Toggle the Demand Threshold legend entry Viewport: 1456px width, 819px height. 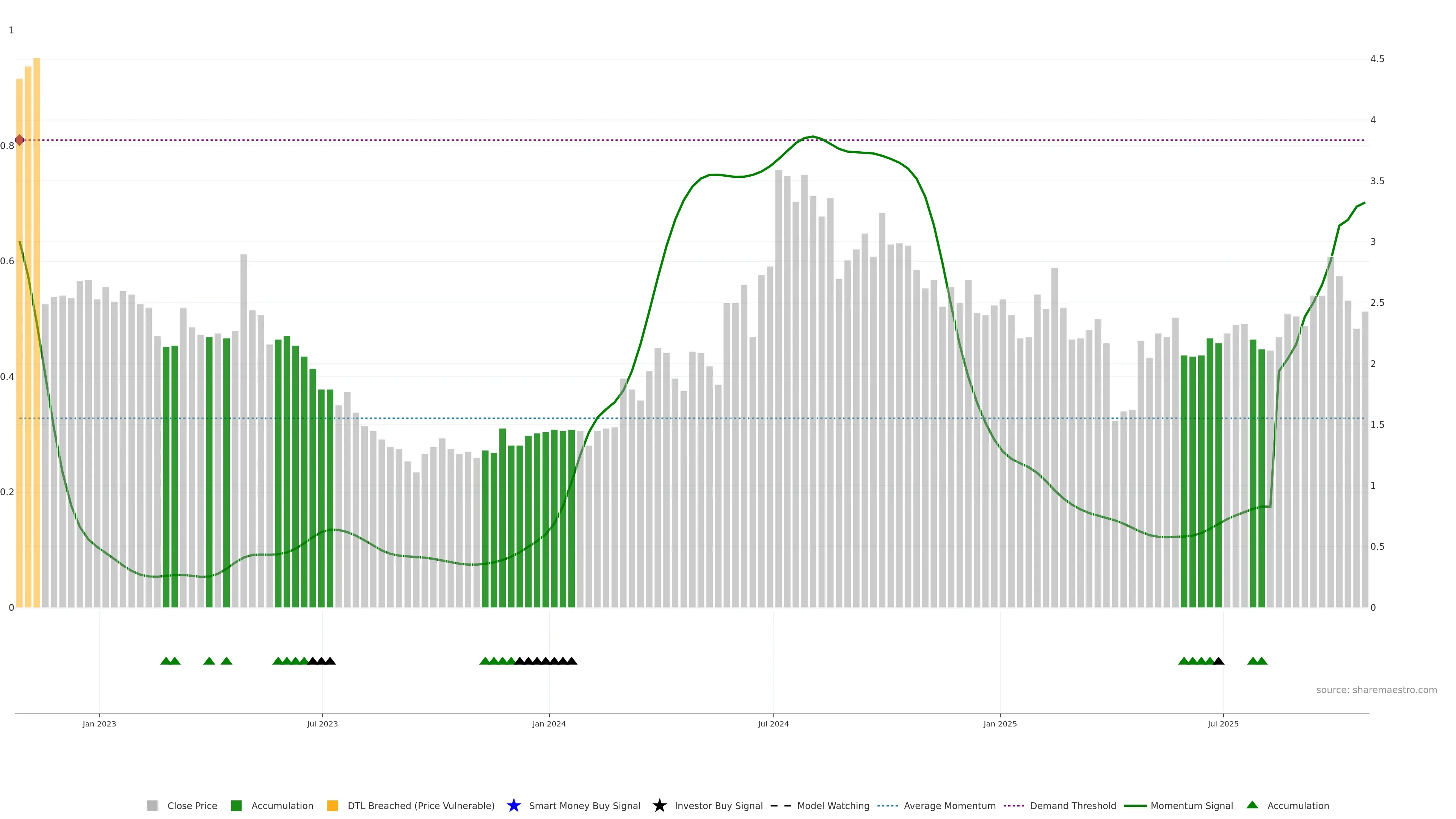[x=1073, y=805]
